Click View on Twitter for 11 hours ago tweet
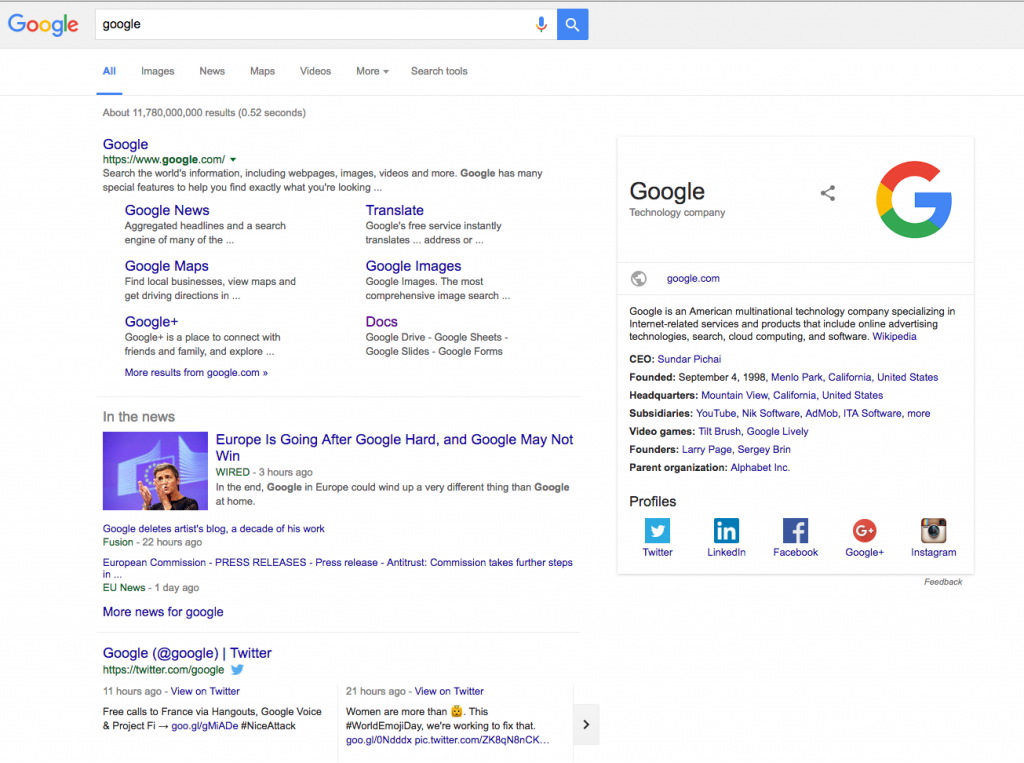Screen dimensions: 1024x763 205,691
